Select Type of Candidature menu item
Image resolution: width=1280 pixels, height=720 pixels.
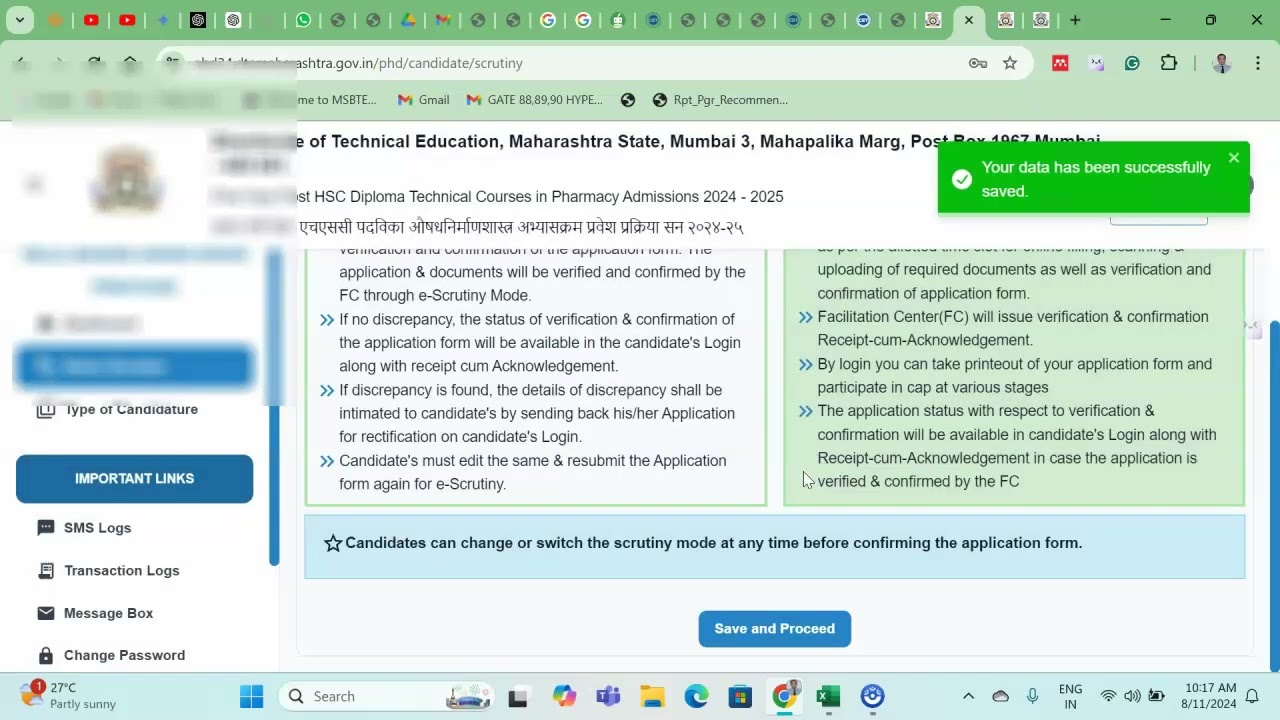coord(131,410)
